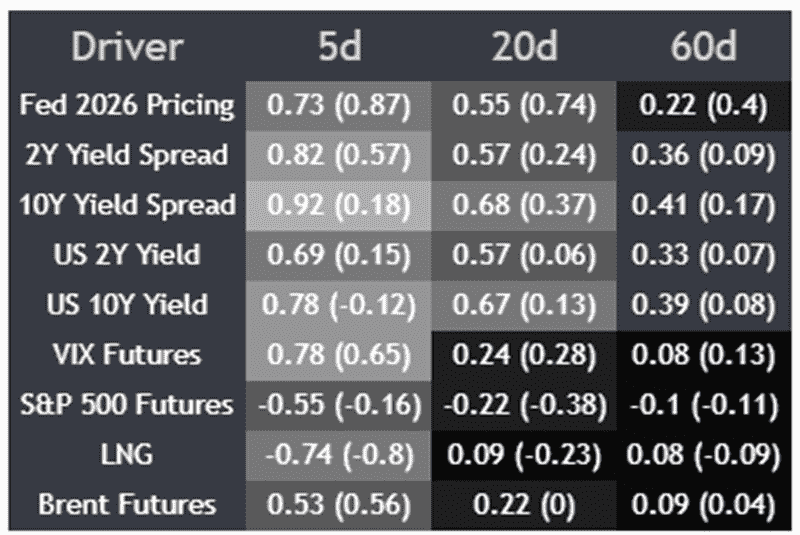Click the Fed 2026 Pricing row label
Viewport: 800px width, 535px height.
click(127, 106)
